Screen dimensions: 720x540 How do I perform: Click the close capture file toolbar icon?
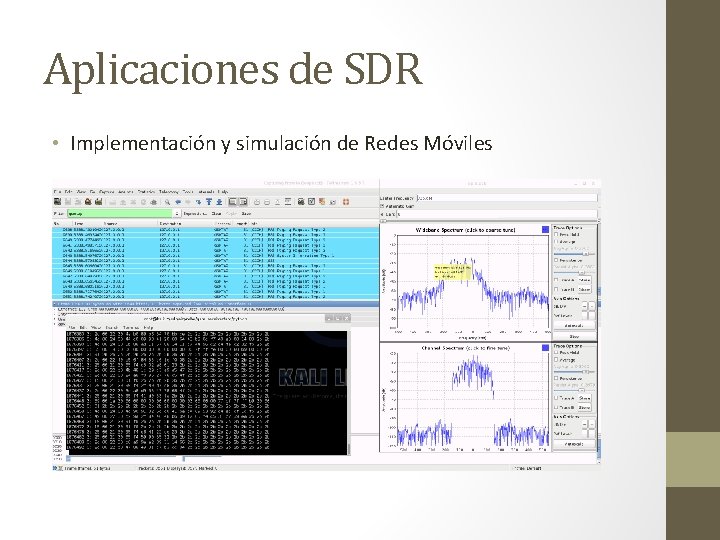pos(133,202)
